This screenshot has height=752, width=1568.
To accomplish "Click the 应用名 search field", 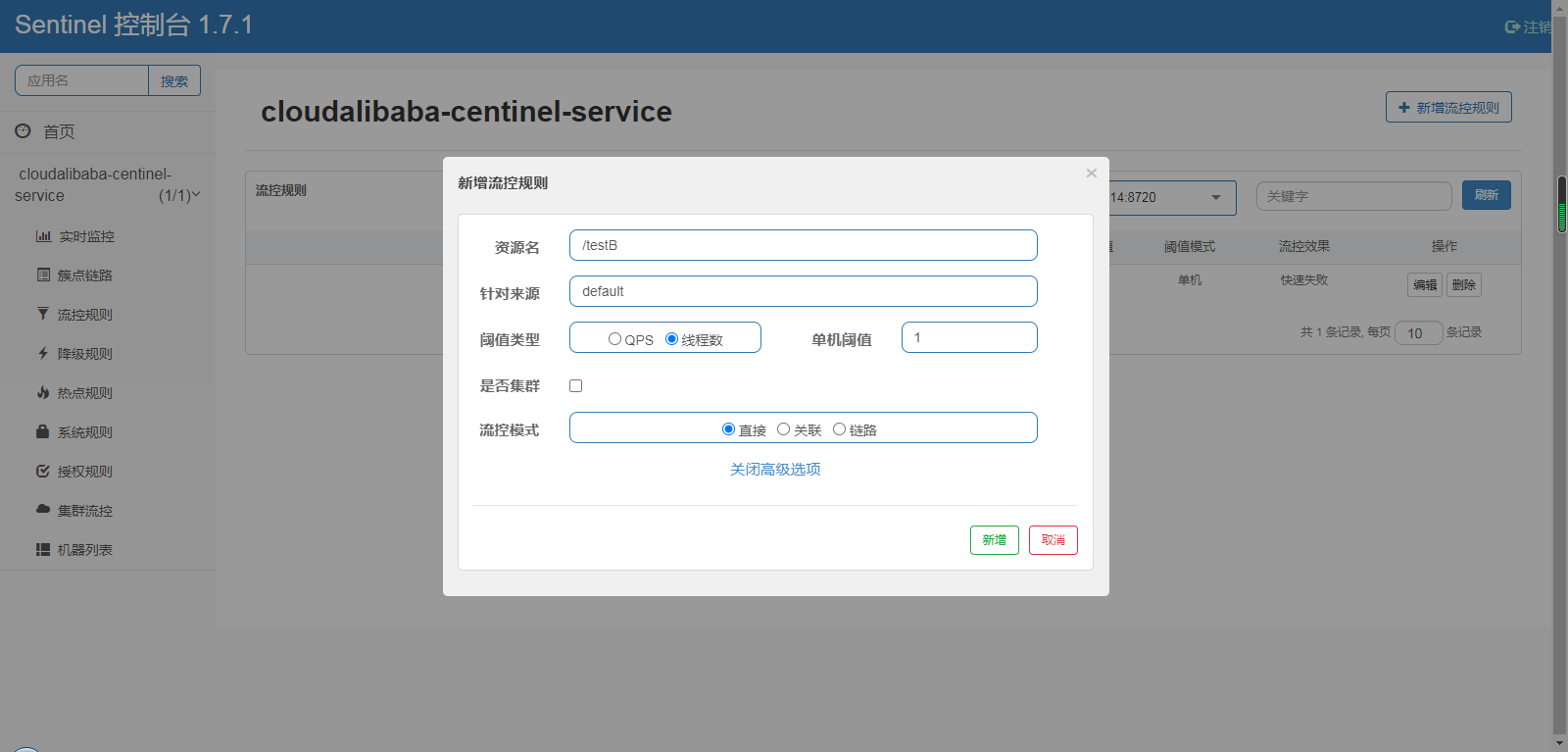I will tap(81, 80).
